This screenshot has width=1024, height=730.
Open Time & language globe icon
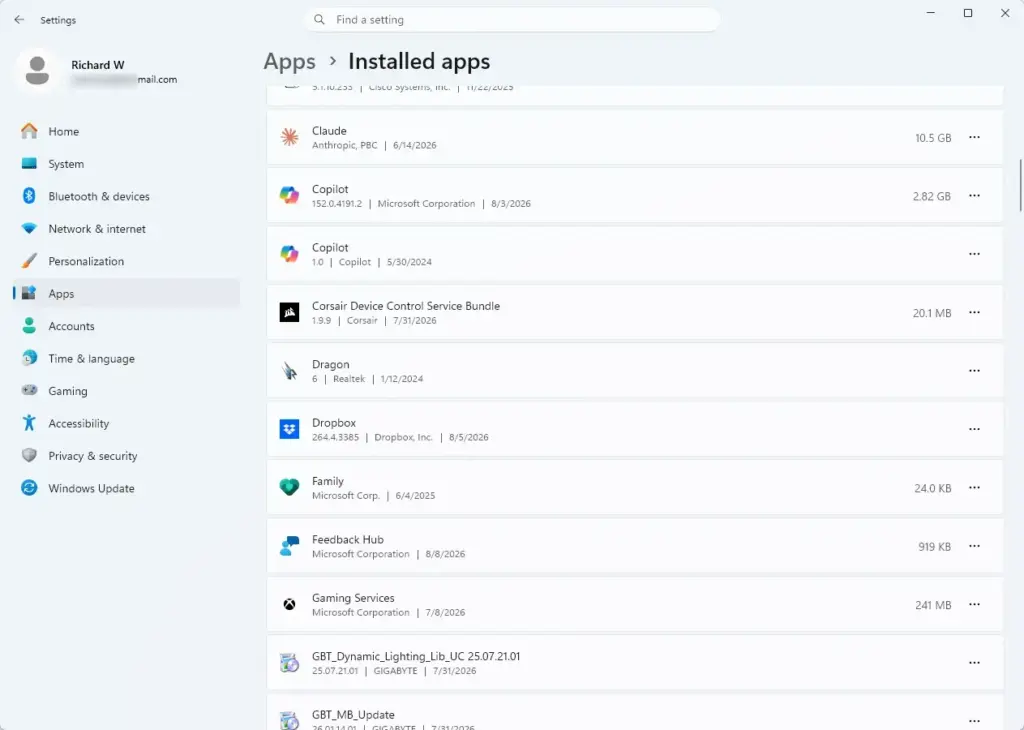(x=29, y=358)
